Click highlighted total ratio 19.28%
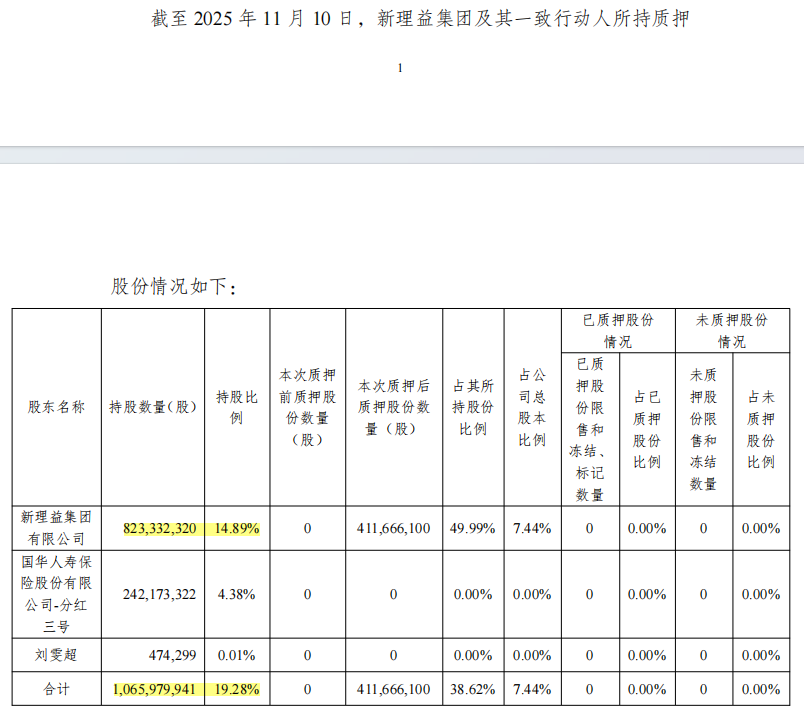804x714 pixels. (x=237, y=689)
